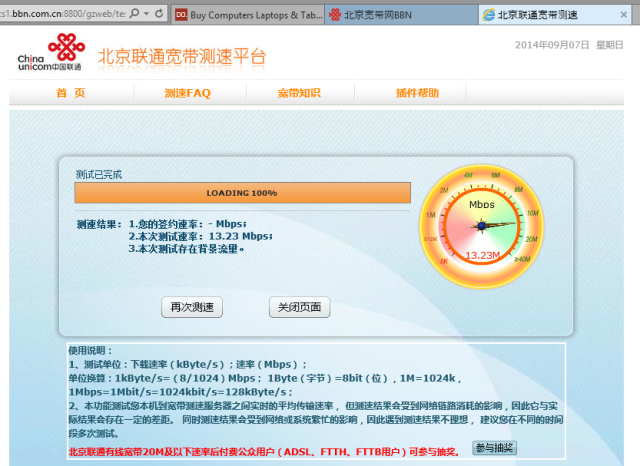Image resolution: width=640 pixels, height=466 pixels.
Task: Click the red DO favicon on first tab
Action: [181, 15]
